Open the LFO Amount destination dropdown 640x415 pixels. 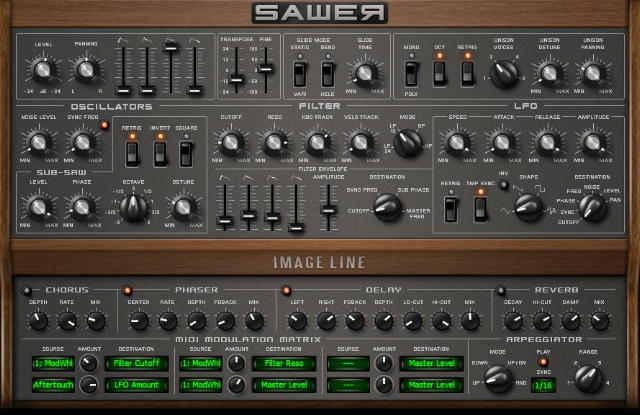tap(137, 385)
